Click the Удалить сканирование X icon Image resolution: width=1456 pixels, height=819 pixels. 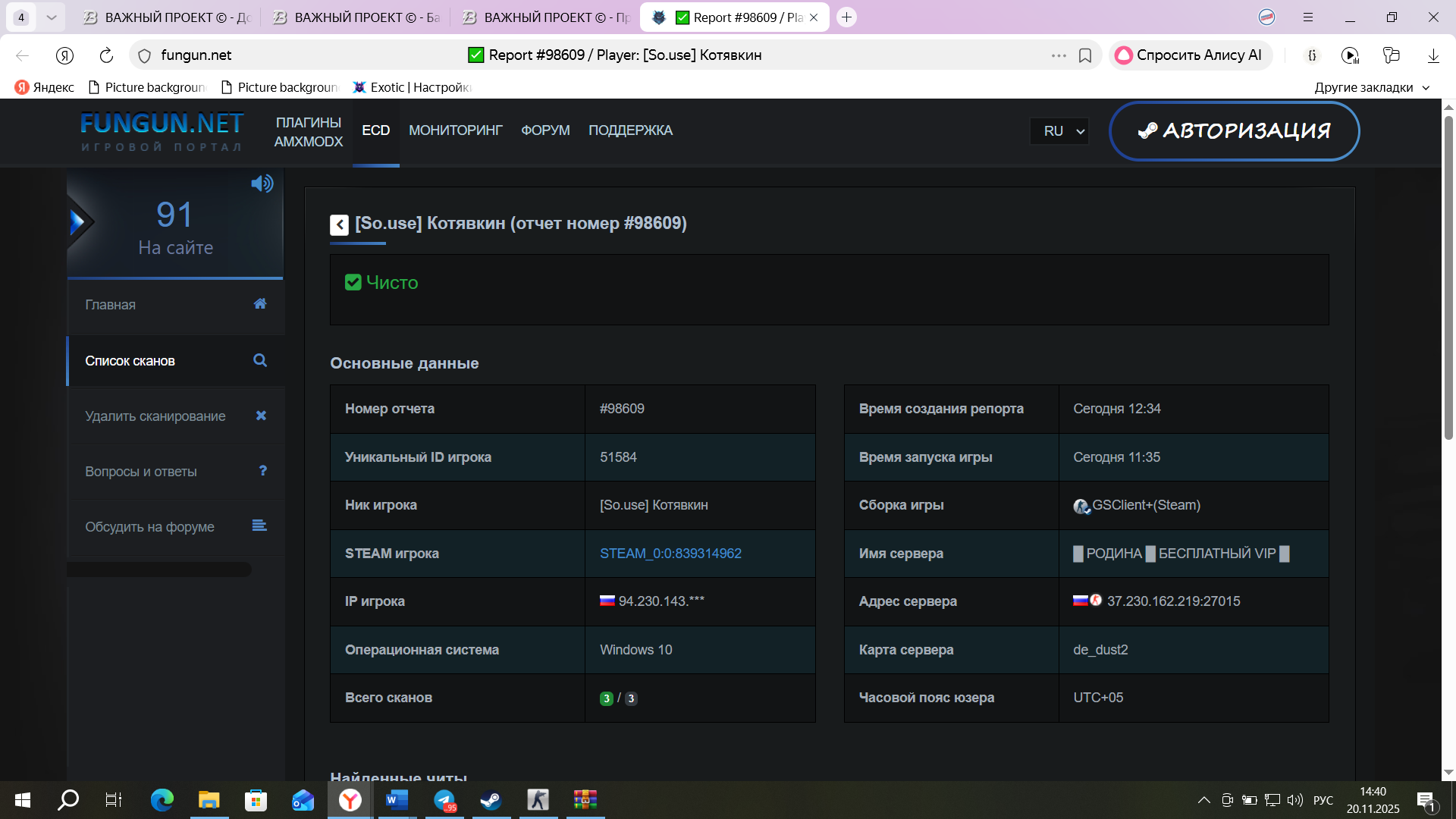(261, 416)
